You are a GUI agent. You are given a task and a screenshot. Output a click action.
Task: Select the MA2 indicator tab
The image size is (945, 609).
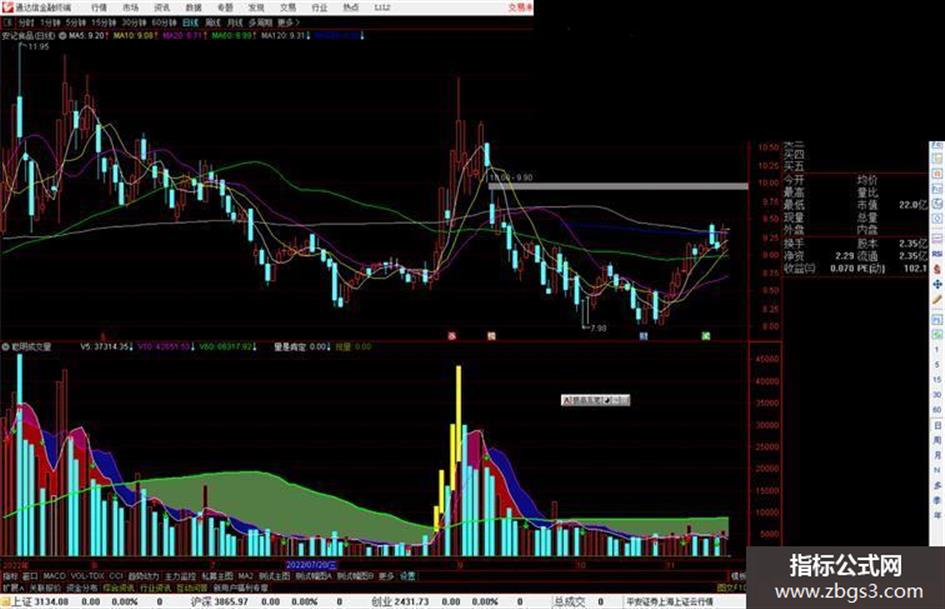coord(245,576)
